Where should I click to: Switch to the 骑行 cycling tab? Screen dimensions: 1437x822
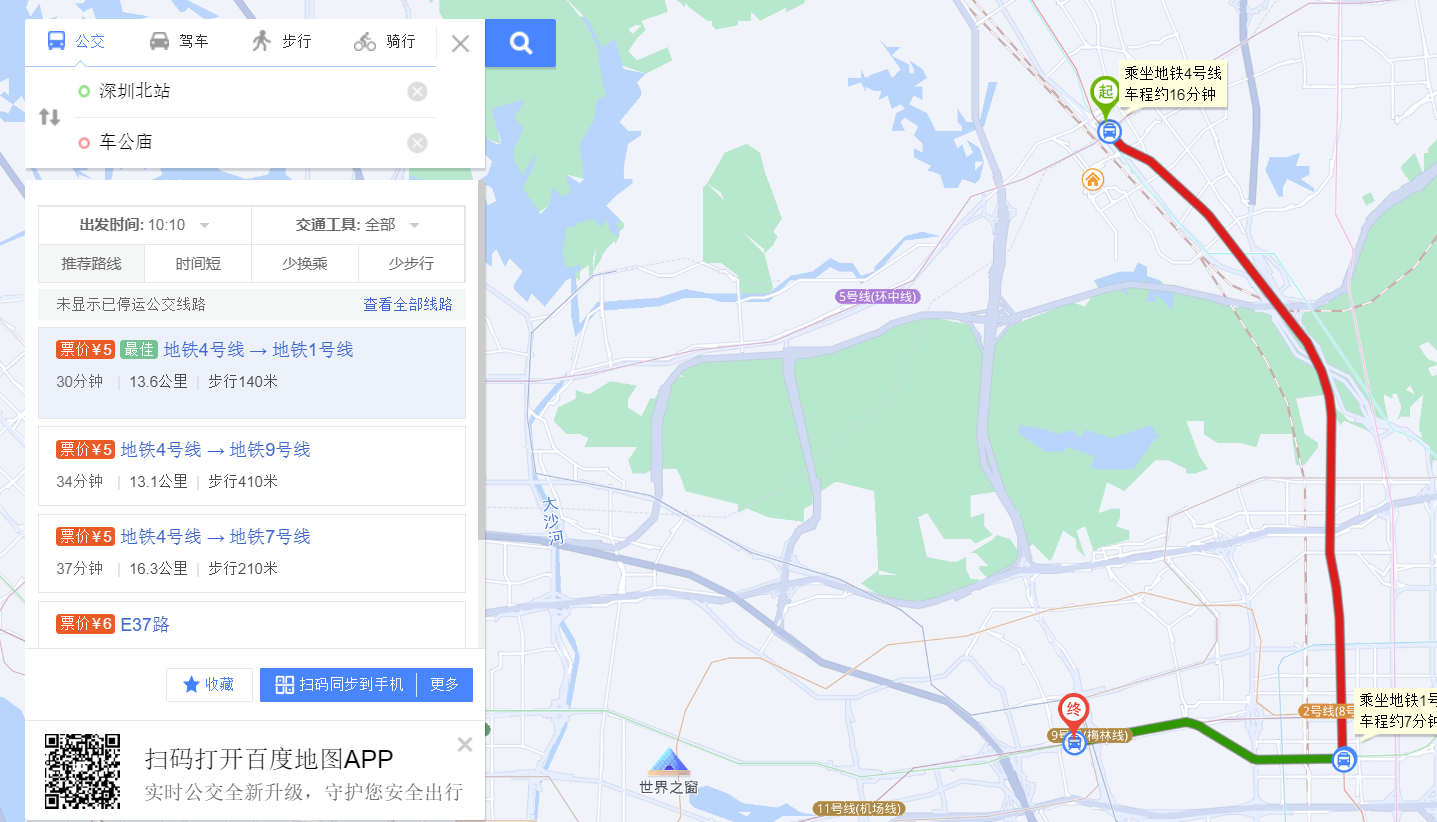coord(385,42)
